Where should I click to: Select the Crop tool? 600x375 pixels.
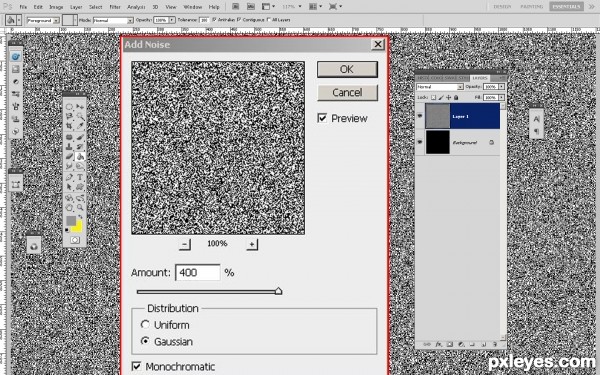pos(69,126)
